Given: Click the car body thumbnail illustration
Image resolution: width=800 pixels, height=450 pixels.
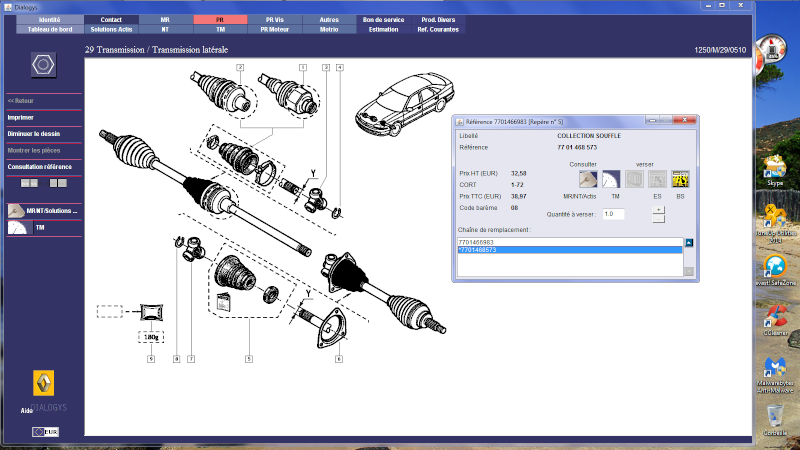Looking at the screenshot, I should pos(404,104).
